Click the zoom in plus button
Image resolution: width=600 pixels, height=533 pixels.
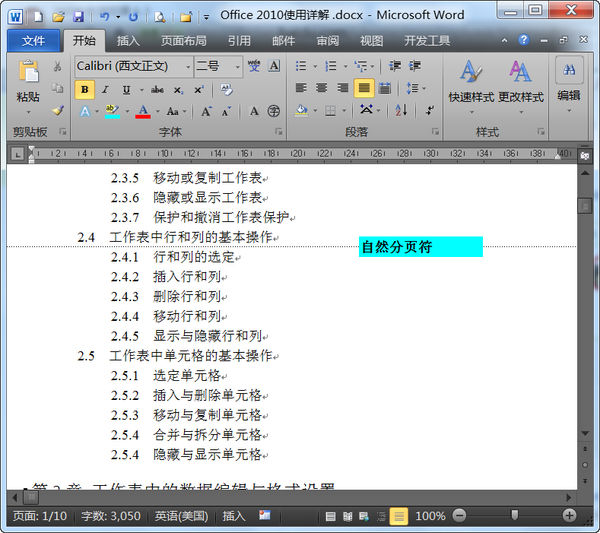click(569, 516)
